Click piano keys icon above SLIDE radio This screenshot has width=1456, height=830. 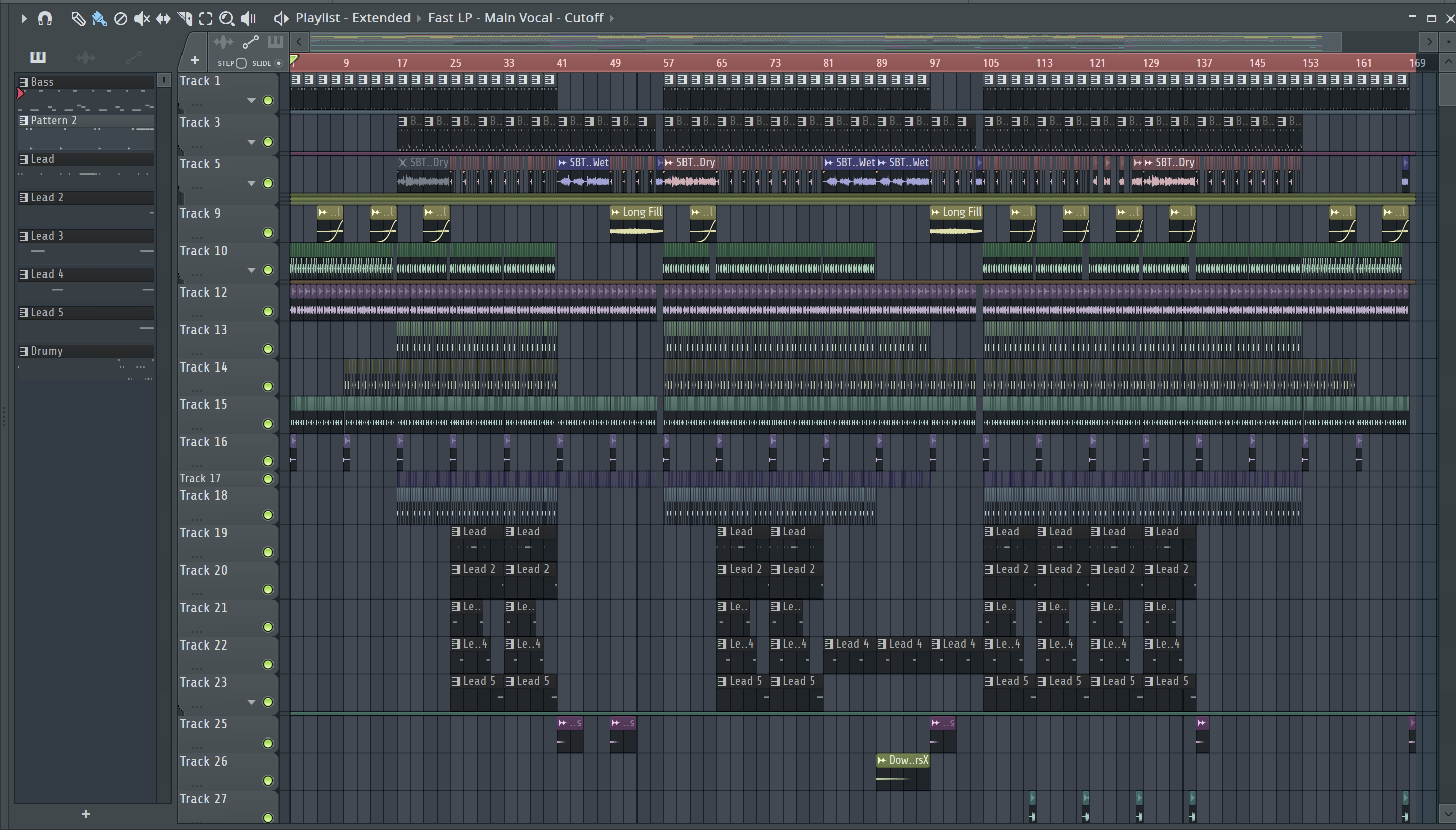(276, 41)
